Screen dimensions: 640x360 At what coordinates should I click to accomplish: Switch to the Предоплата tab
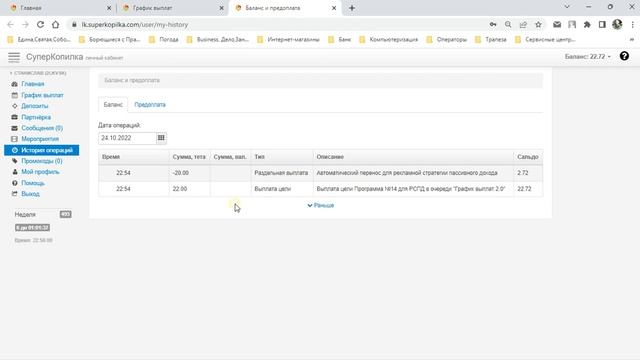150,105
